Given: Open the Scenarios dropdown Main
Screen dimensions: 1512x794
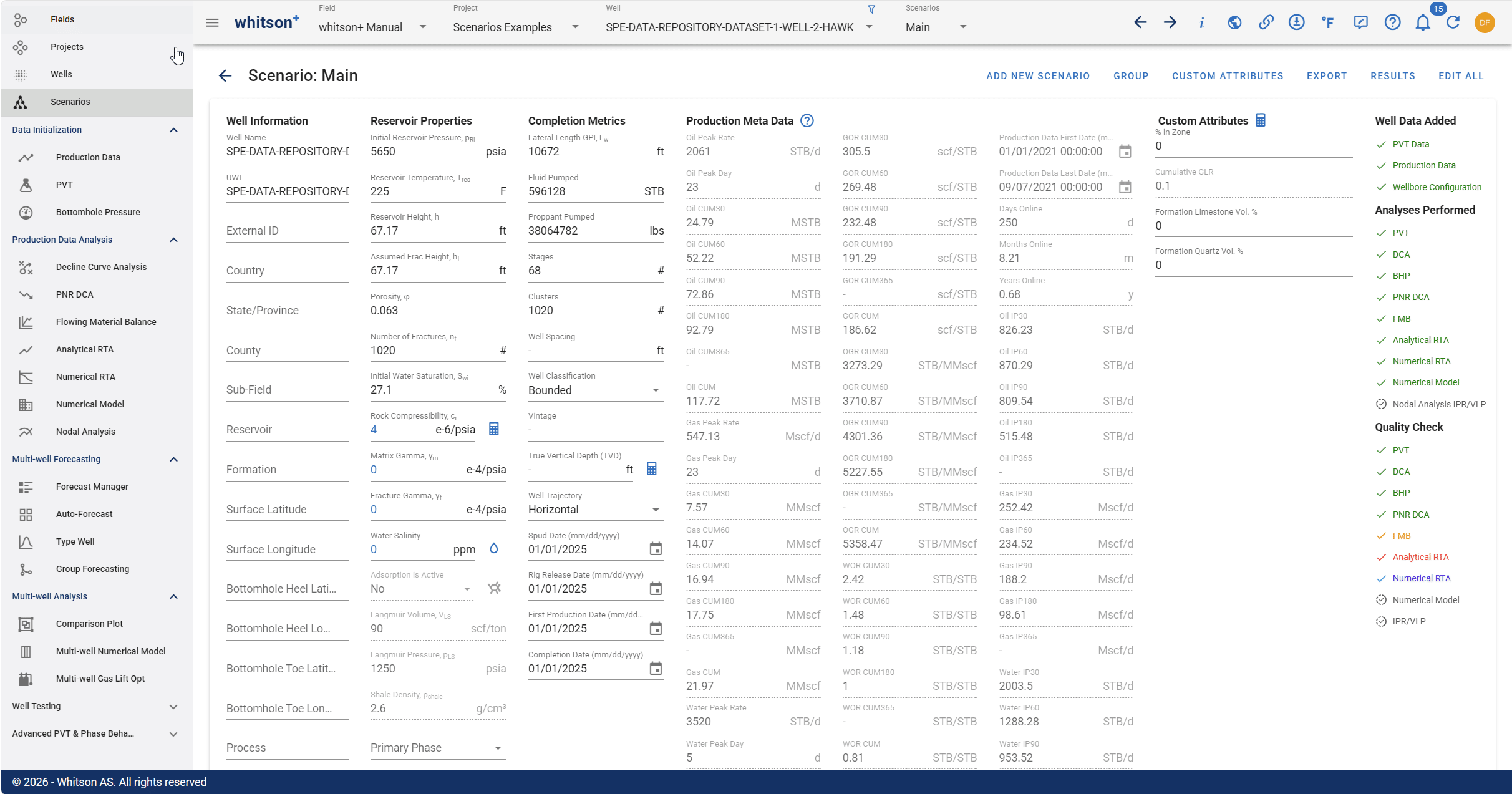Looking at the screenshot, I should pos(936,27).
